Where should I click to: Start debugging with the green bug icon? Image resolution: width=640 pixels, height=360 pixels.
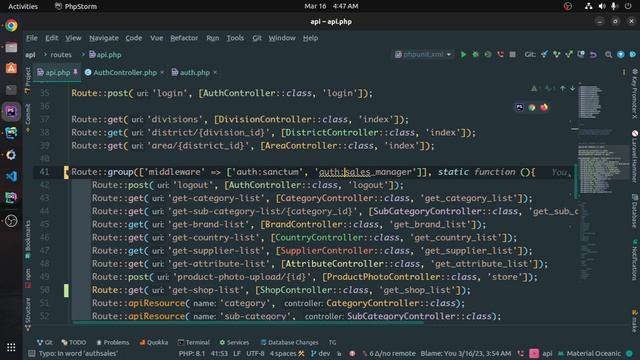[x=476, y=54]
